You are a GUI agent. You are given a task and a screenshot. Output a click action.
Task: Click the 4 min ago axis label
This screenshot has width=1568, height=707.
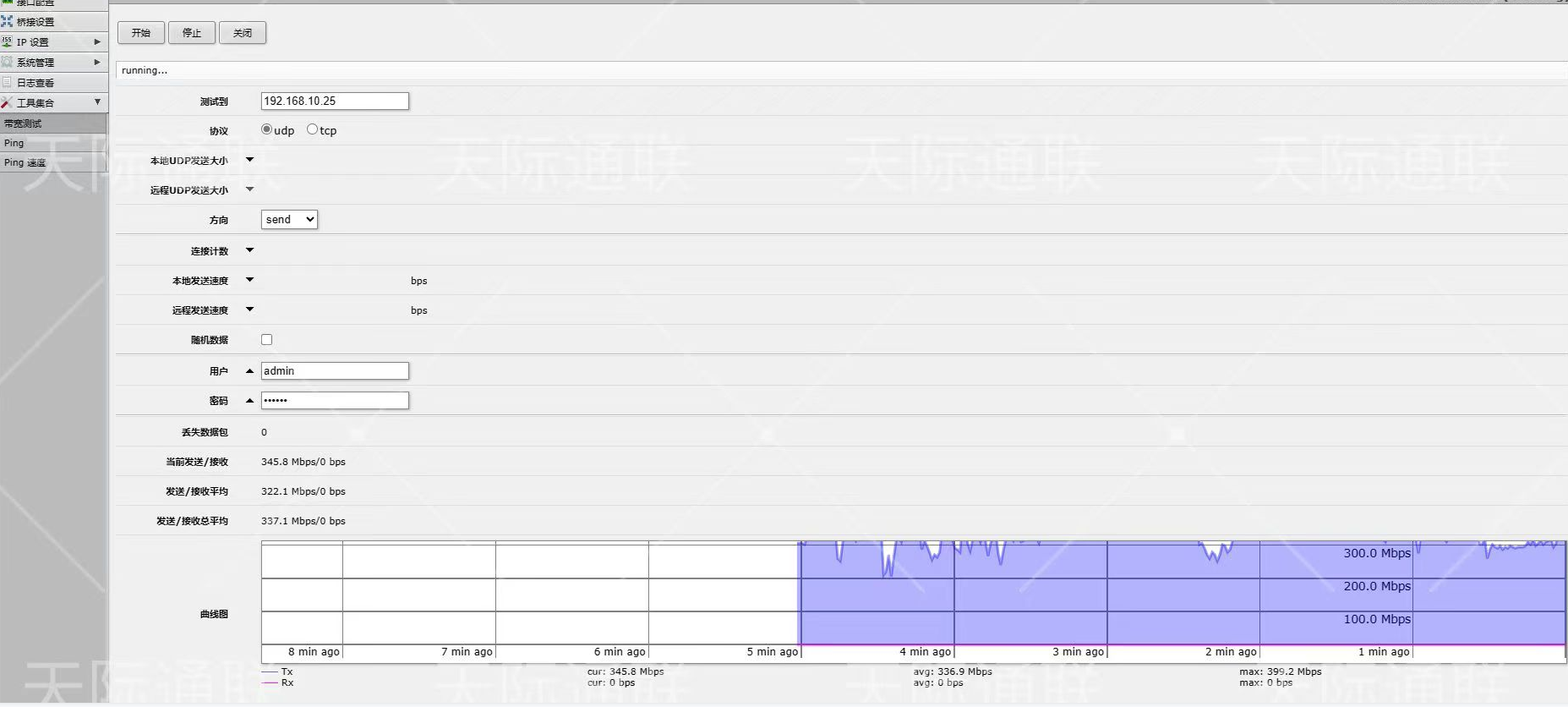point(926,652)
